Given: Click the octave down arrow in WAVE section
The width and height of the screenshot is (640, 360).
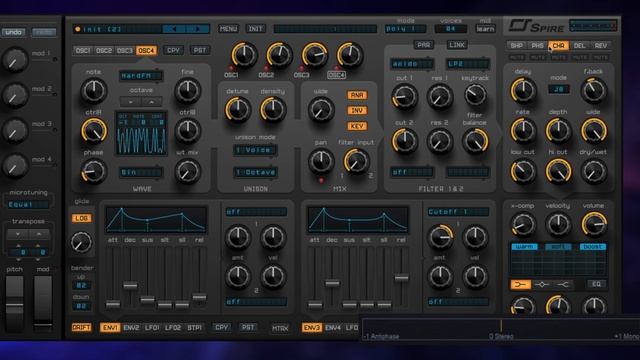Looking at the screenshot, I should click(x=130, y=102).
